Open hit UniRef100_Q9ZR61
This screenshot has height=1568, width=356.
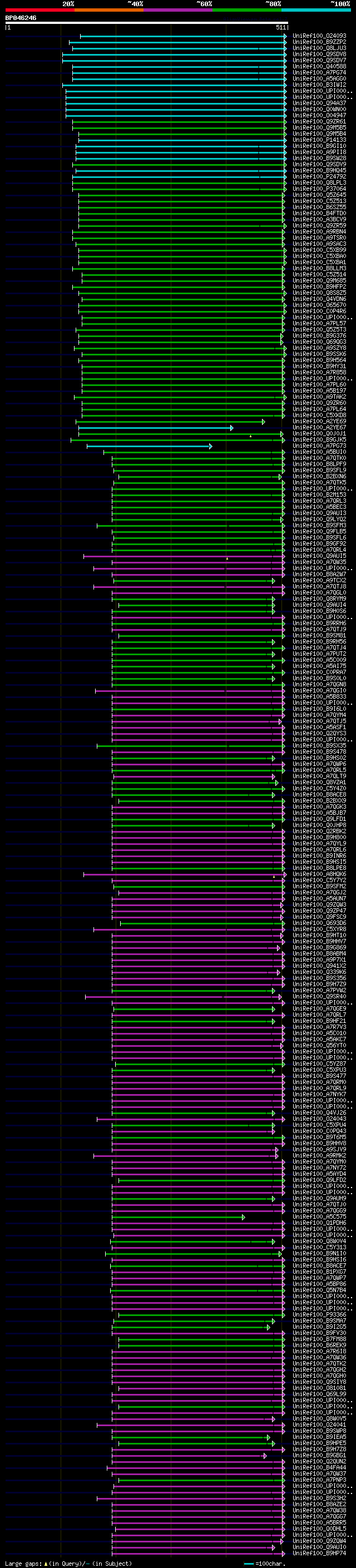(319, 122)
